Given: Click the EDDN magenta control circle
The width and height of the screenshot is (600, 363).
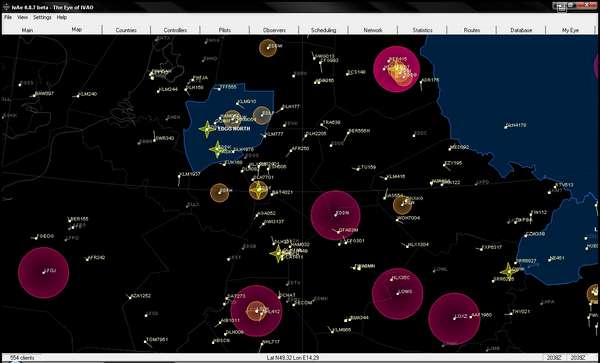Looking at the screenshot, I should click(335, 215).
